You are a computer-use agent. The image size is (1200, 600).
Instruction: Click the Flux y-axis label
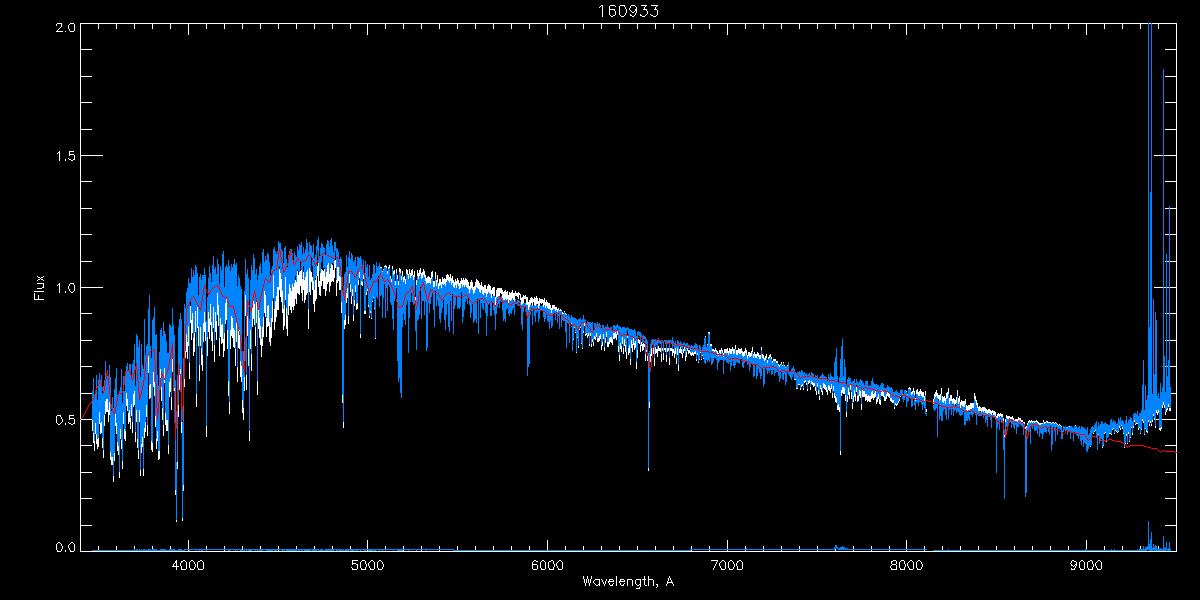(x=40, y=288)
